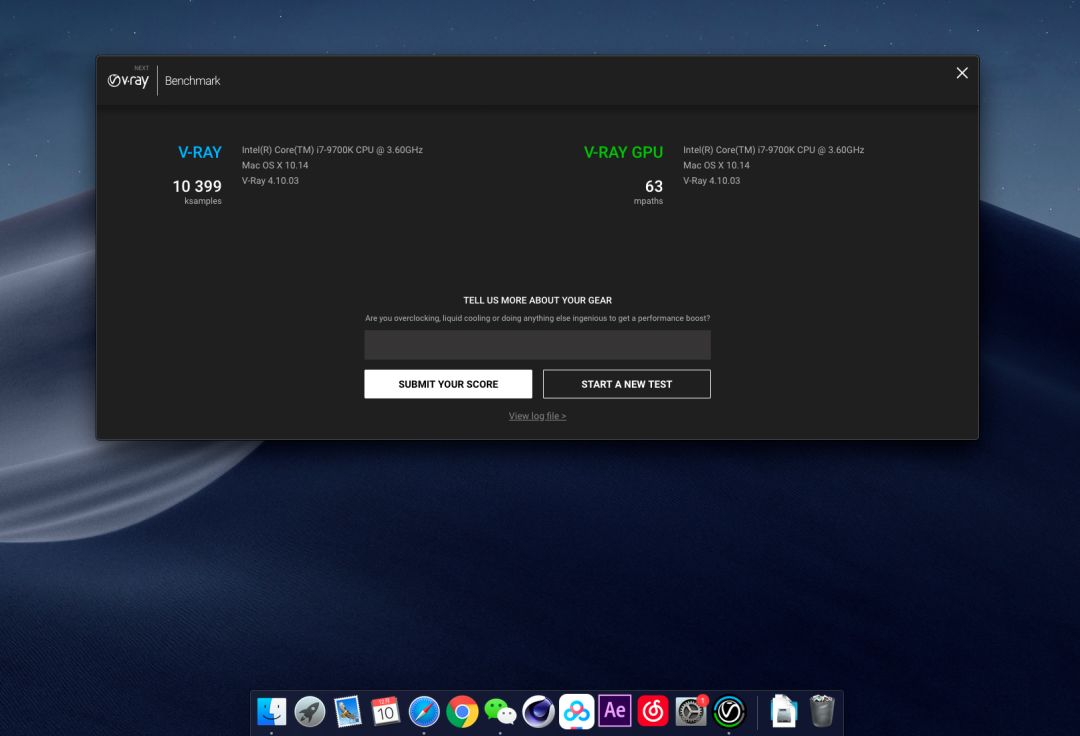Click the gear description input field
This screenshot has height=736, width=1080.
537,345
